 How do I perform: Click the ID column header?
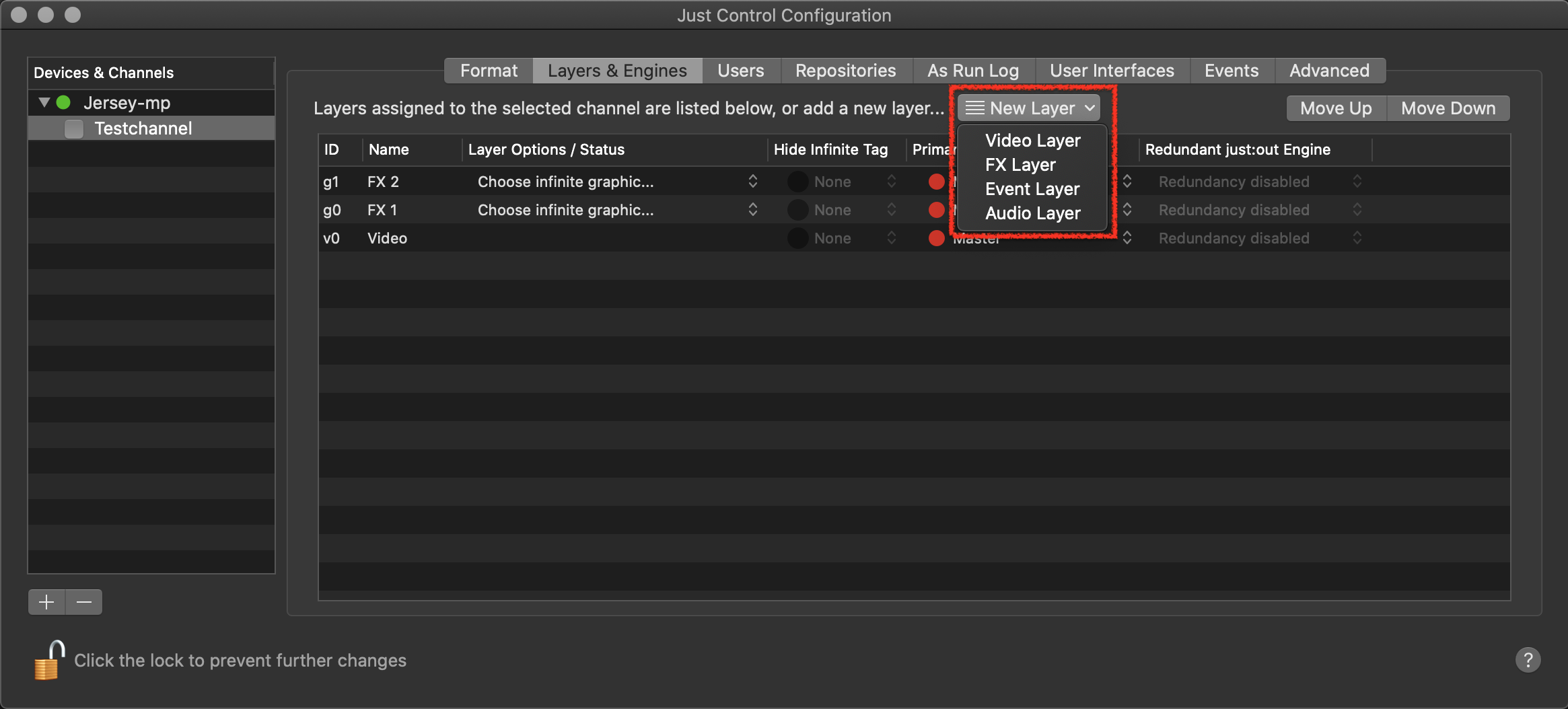pos(341,149)
